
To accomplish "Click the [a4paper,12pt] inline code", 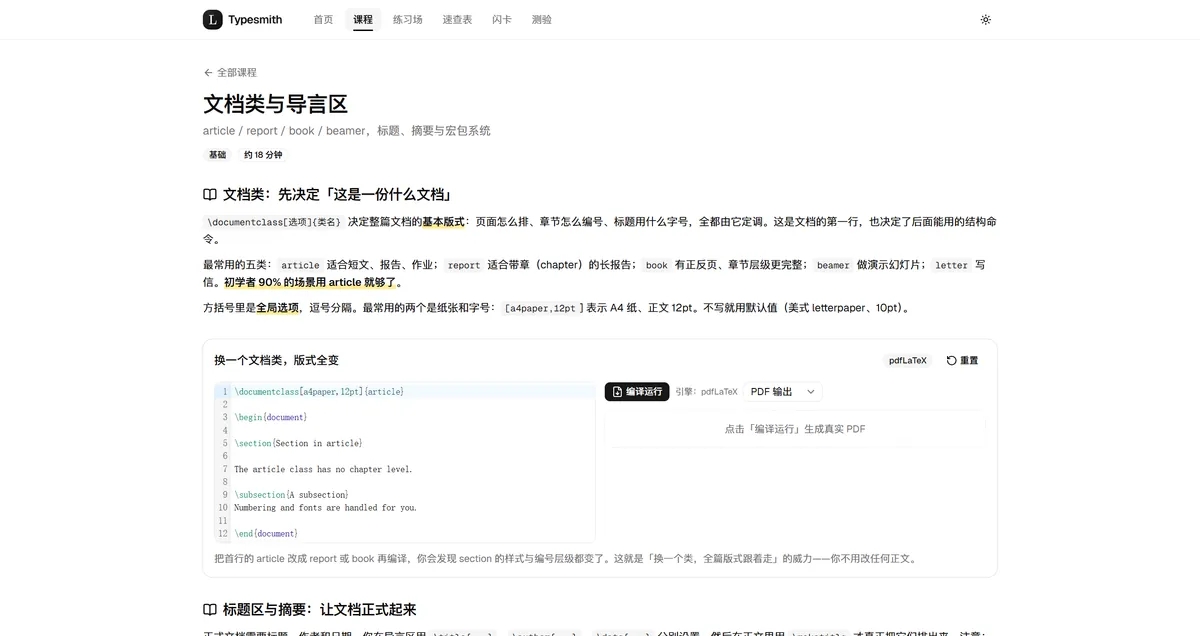I will pos(541,308).
